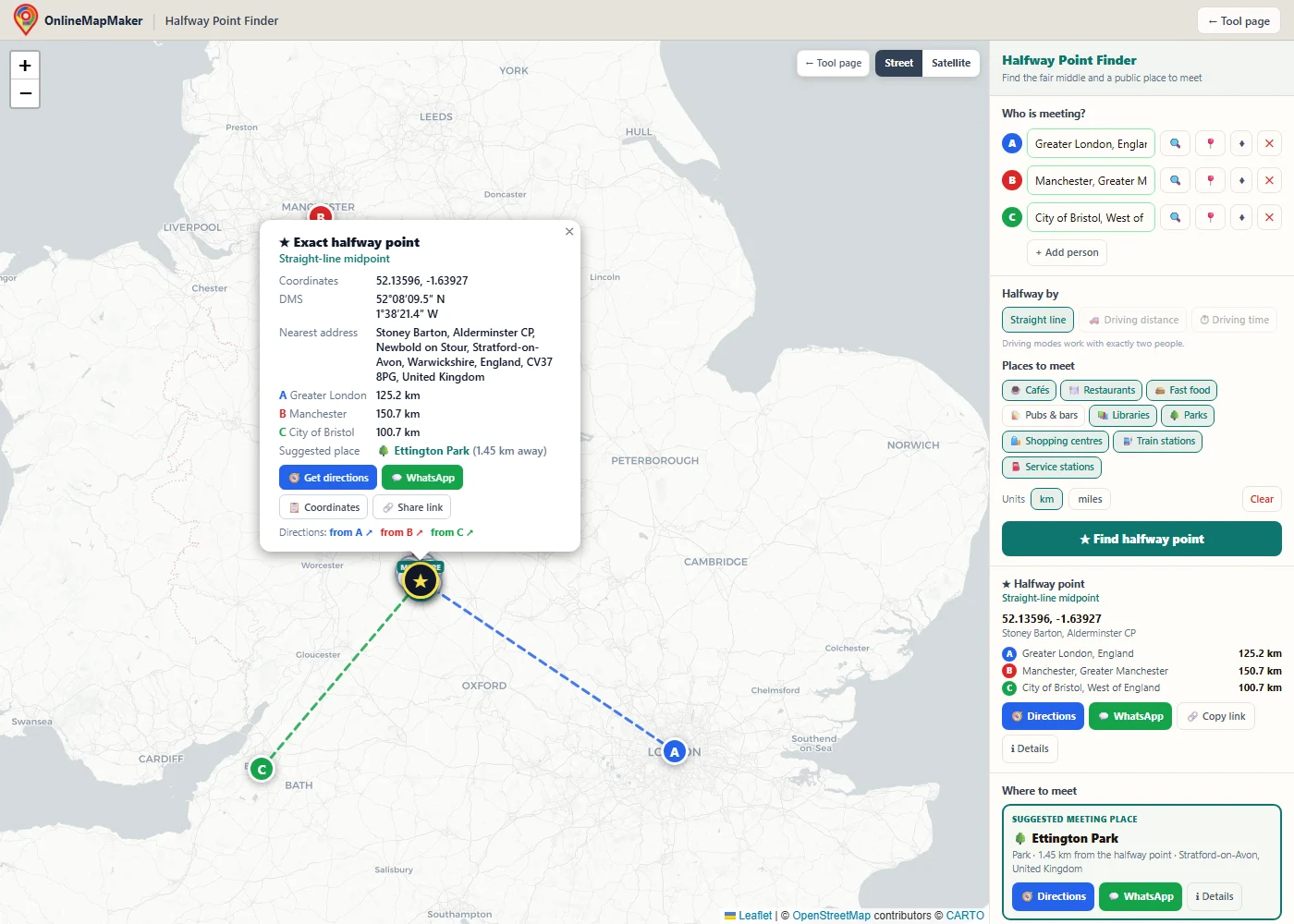Remove person A from the list
Image resolution: width=1294 pixels, height=924 pixels.
point(1269,143)
